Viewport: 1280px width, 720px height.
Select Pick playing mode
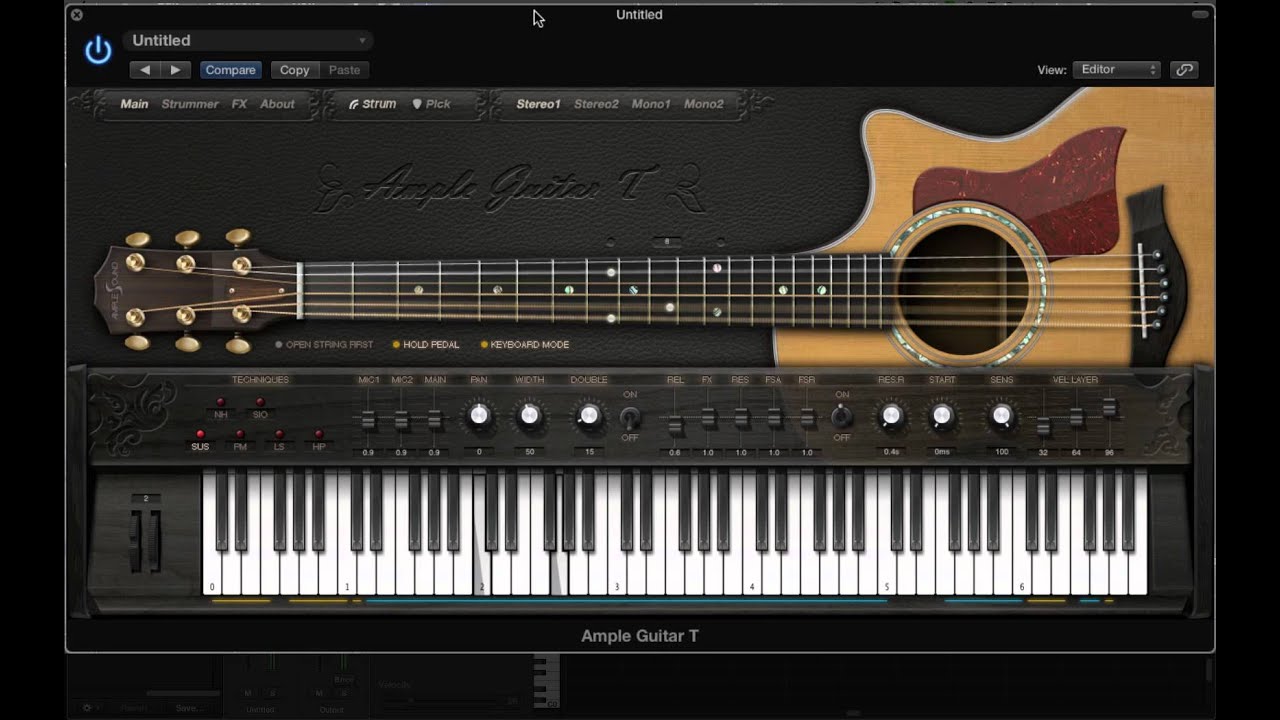point(432,104)
